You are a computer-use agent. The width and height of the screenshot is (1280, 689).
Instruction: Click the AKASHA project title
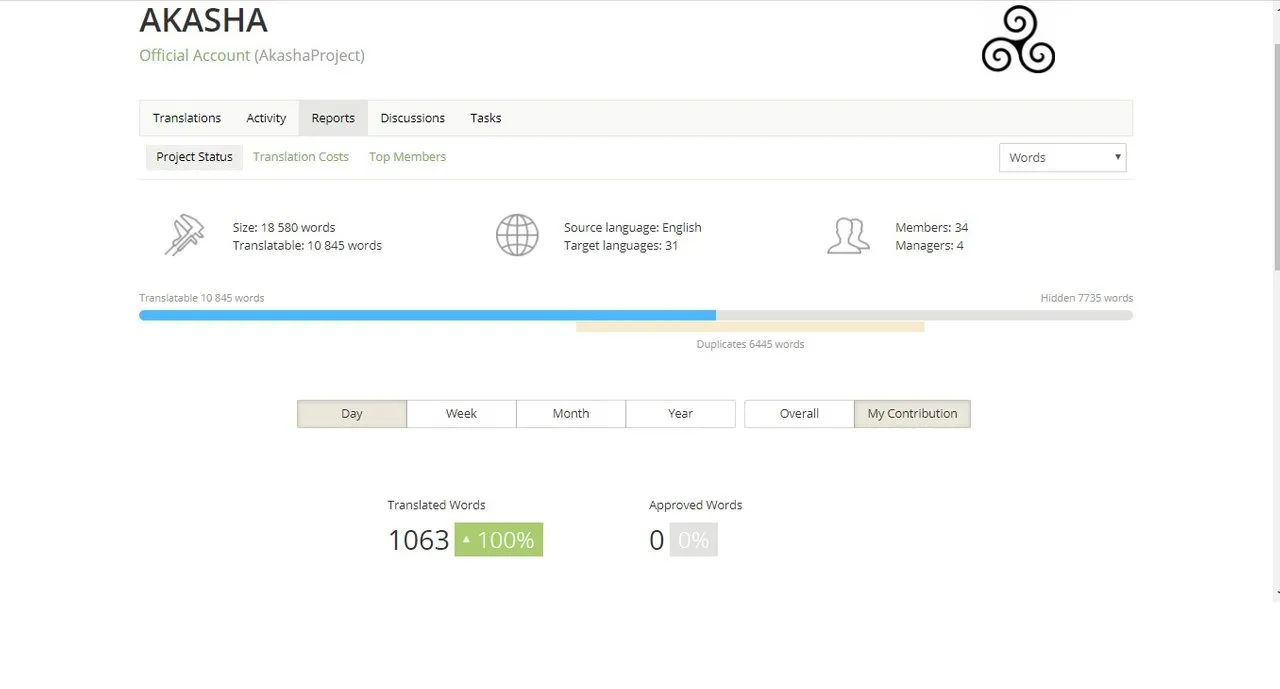pyautogui.click(x=203, y=19)
